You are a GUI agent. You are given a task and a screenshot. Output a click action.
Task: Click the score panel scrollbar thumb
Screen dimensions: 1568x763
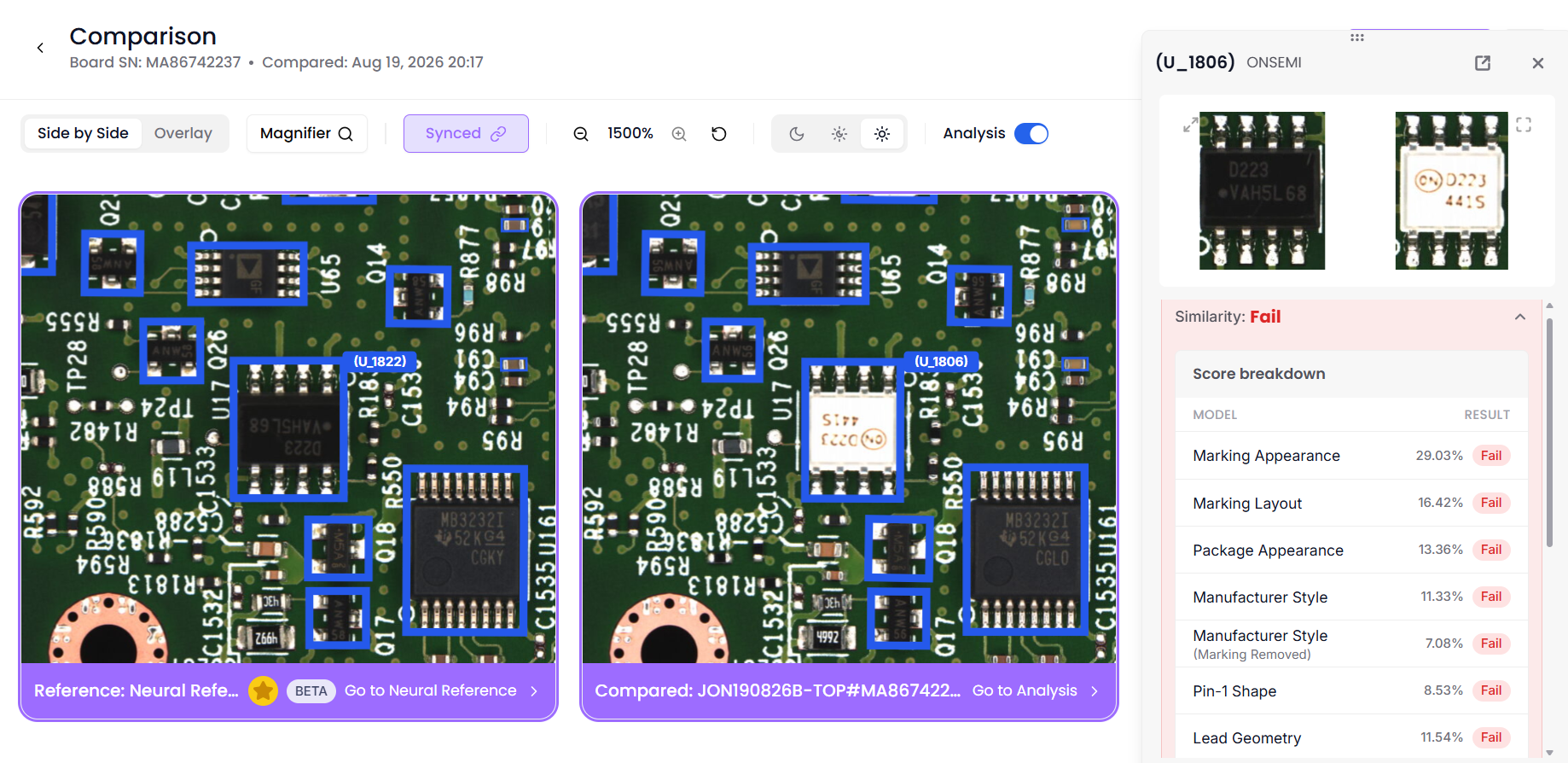coord(1549,432)
